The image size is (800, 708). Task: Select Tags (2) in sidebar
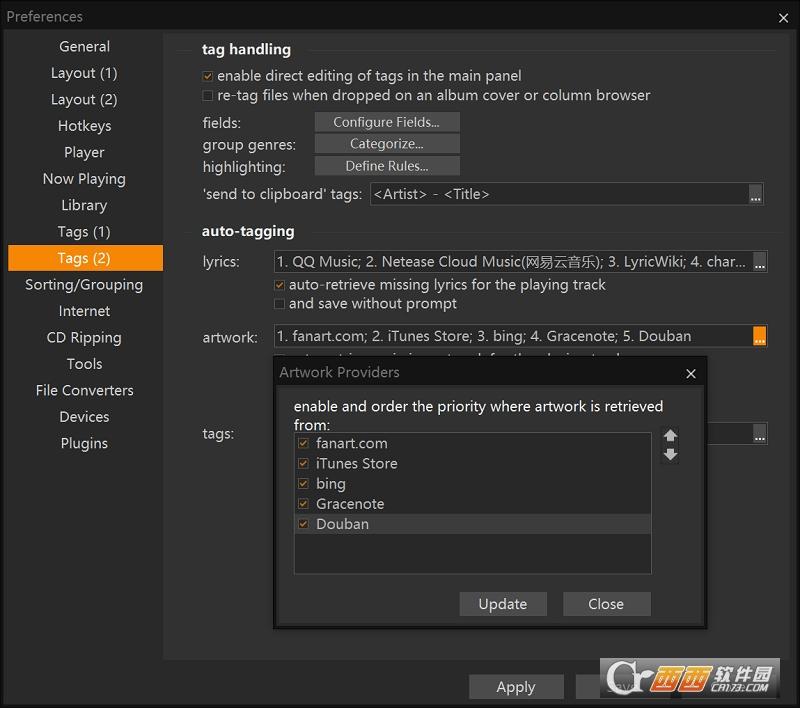click(85, 258)
